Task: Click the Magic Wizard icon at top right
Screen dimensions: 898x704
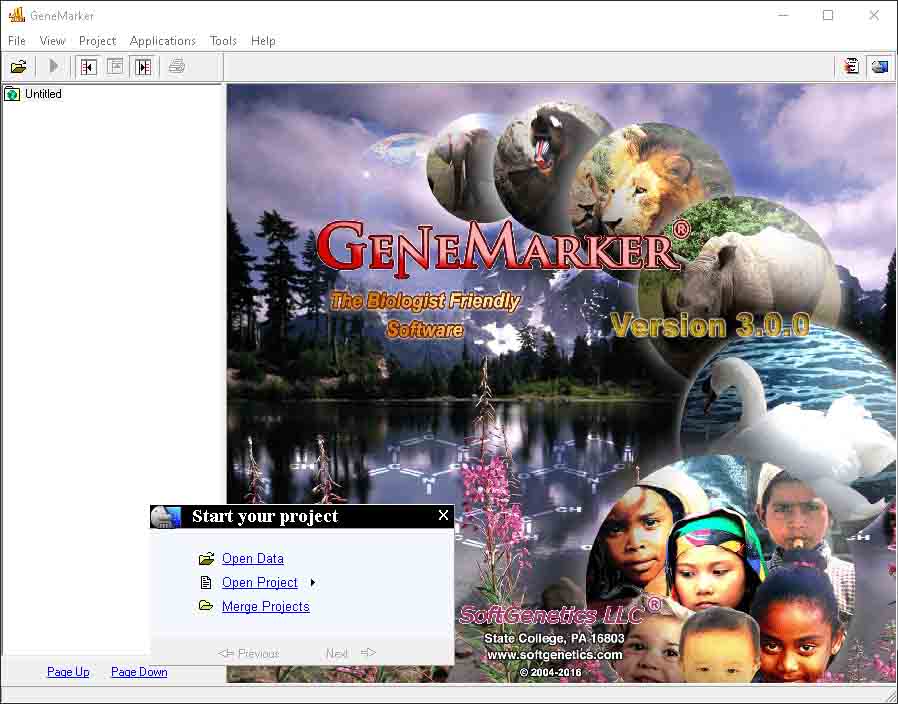Action: pos(880,66)
